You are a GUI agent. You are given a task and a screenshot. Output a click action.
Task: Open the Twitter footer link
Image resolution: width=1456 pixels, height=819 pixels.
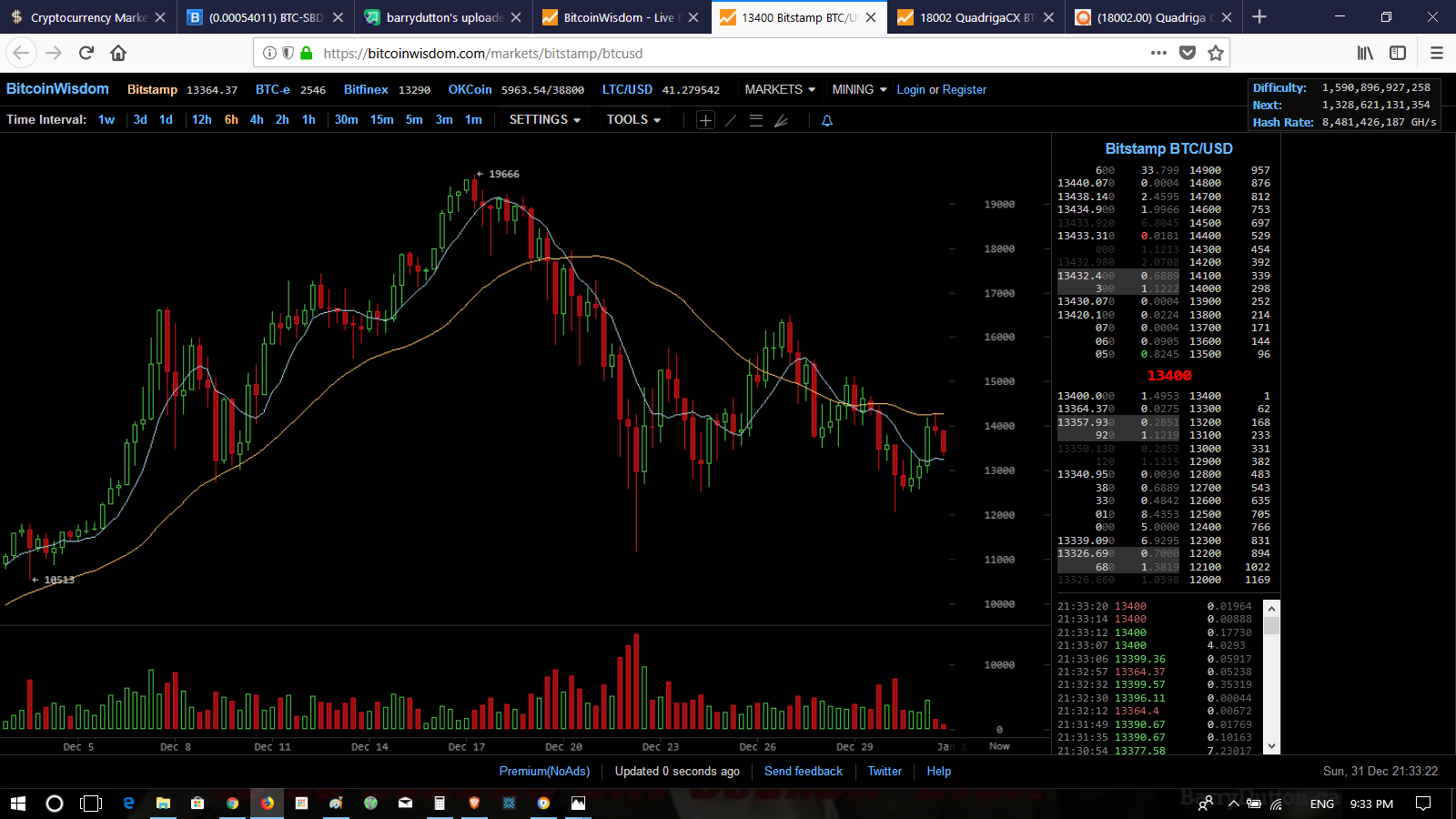[885, 771]
